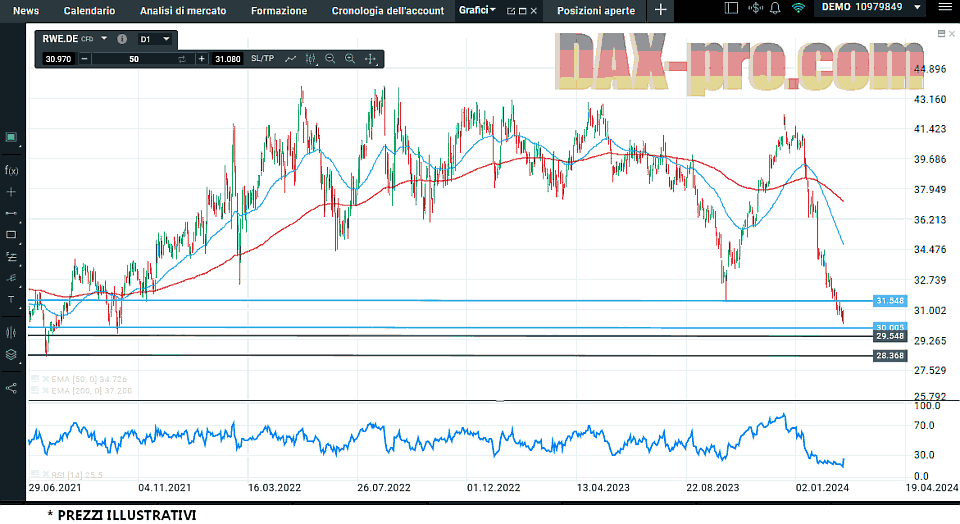Collapse the chart panel icon

pyautogui.click(x=941, y=34)
